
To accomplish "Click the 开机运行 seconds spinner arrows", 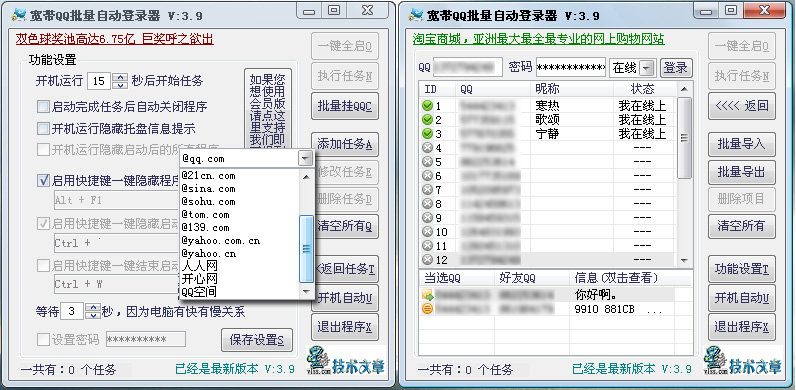I will click(x=120, y=80).
